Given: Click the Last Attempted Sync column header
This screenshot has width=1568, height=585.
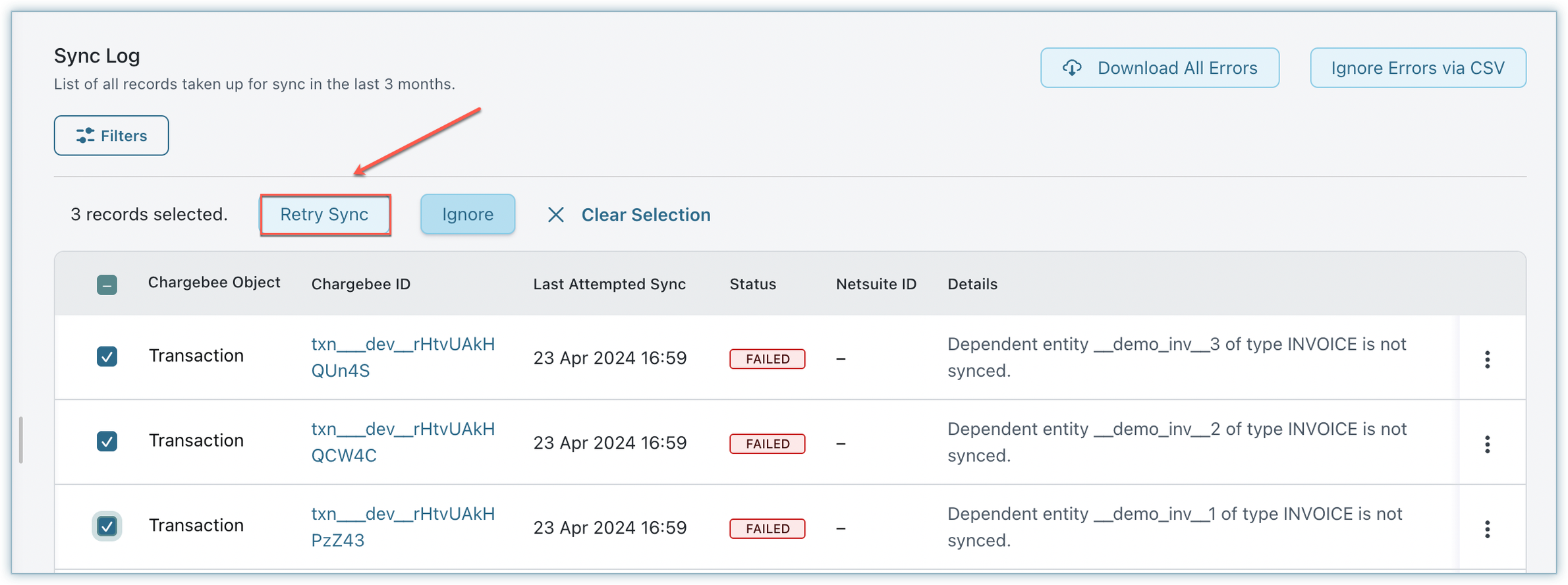Looking at the screenshot, I should (x=609, y=284).
